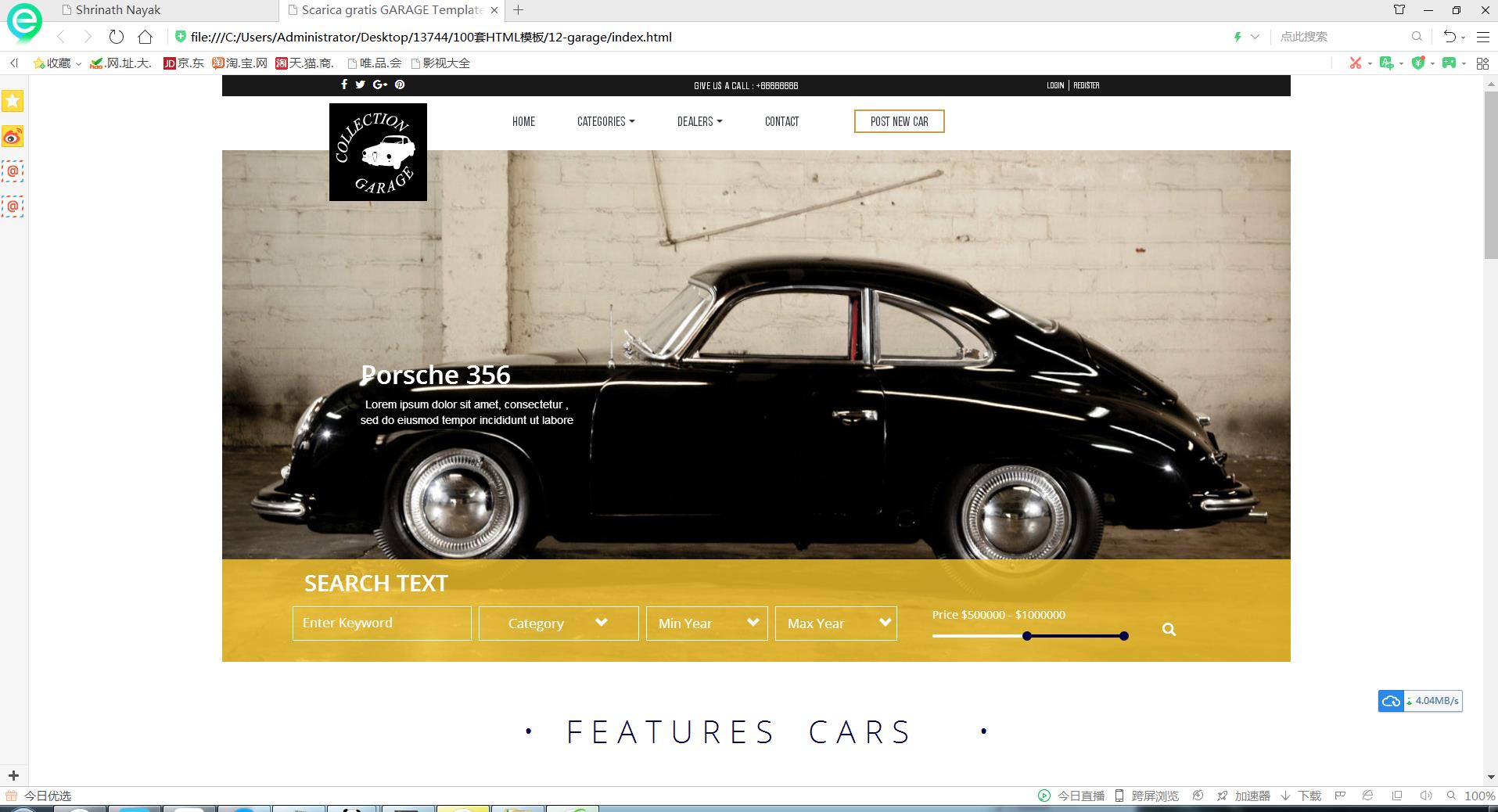Close the Scarica gratis GARAGE tab
This screenshot has width=1498, height=812.
[494, 10]
